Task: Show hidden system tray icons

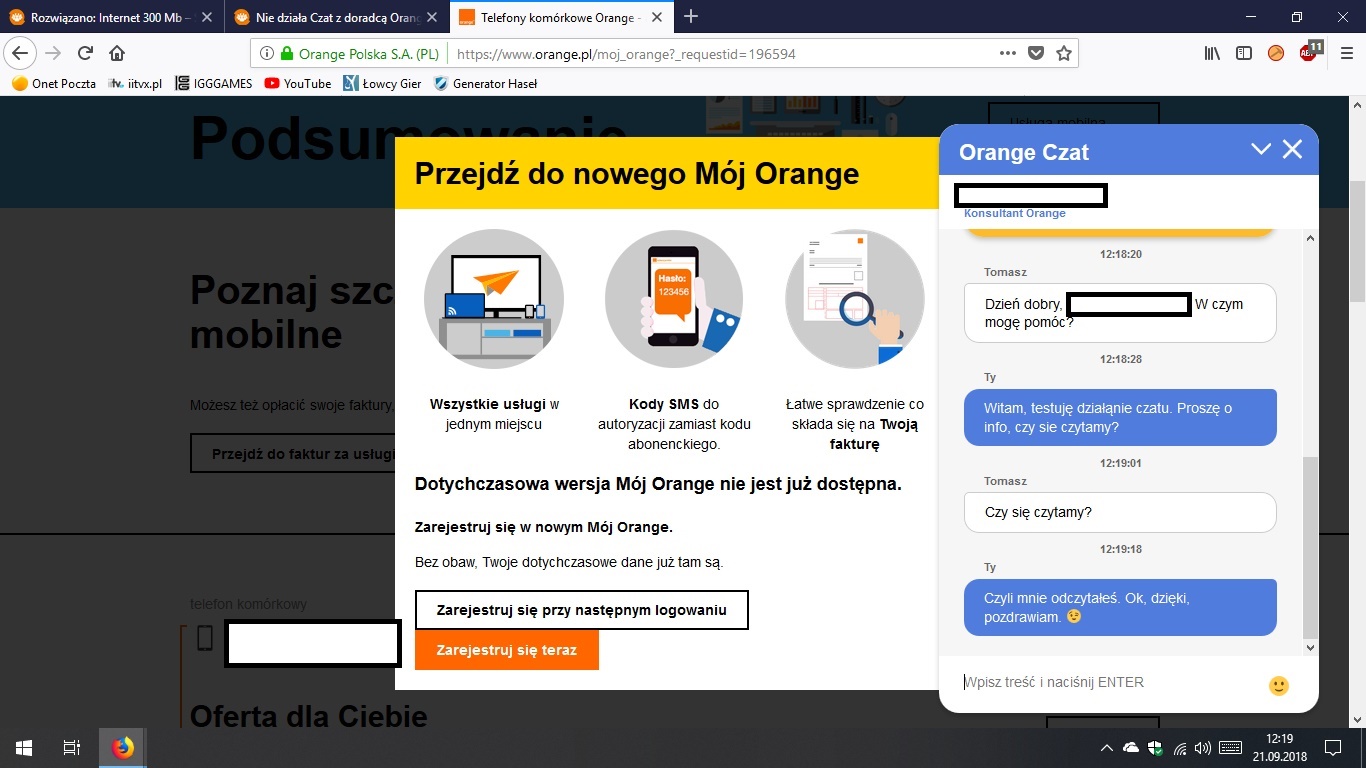Action: [1106, 748]
